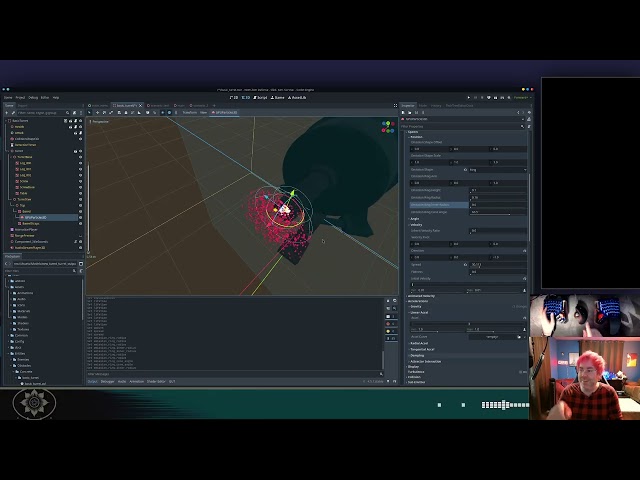This screenshot has height=480, width=640.
Task: Toggle visibility of TurretBase node
Action: (80, 157)
